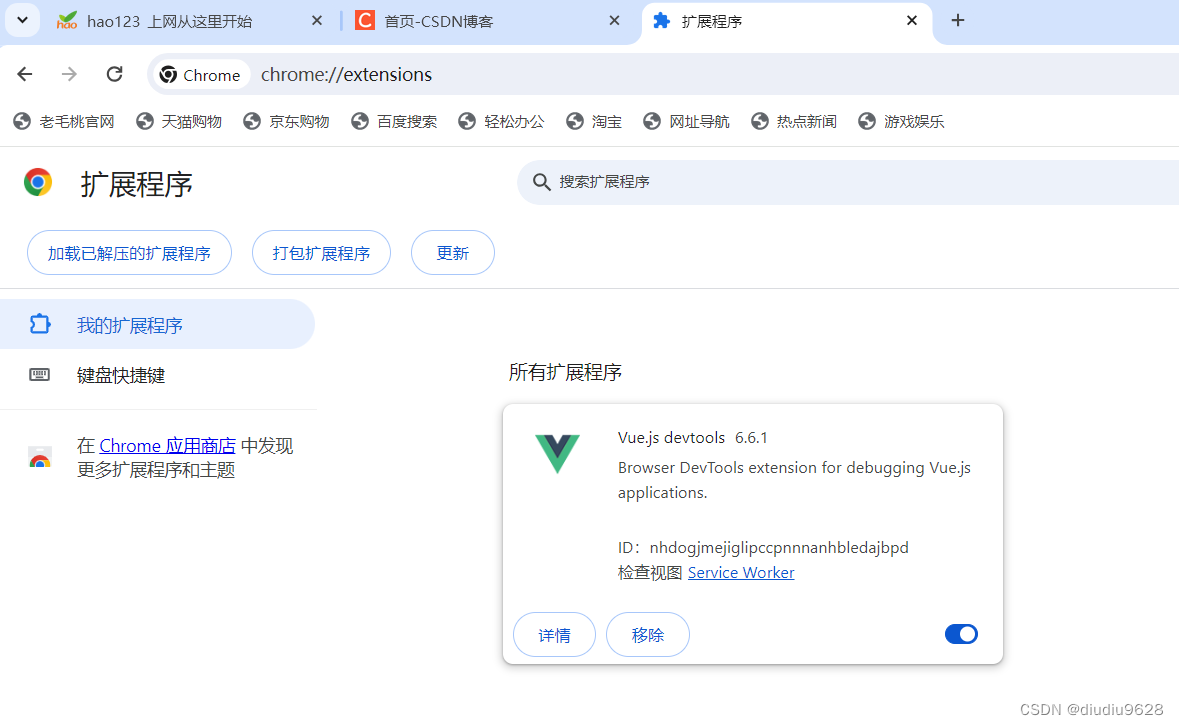Screen dimensions: 1179x725
Task: Click the 打包扩展程序 button
Action: coord(321,253)
